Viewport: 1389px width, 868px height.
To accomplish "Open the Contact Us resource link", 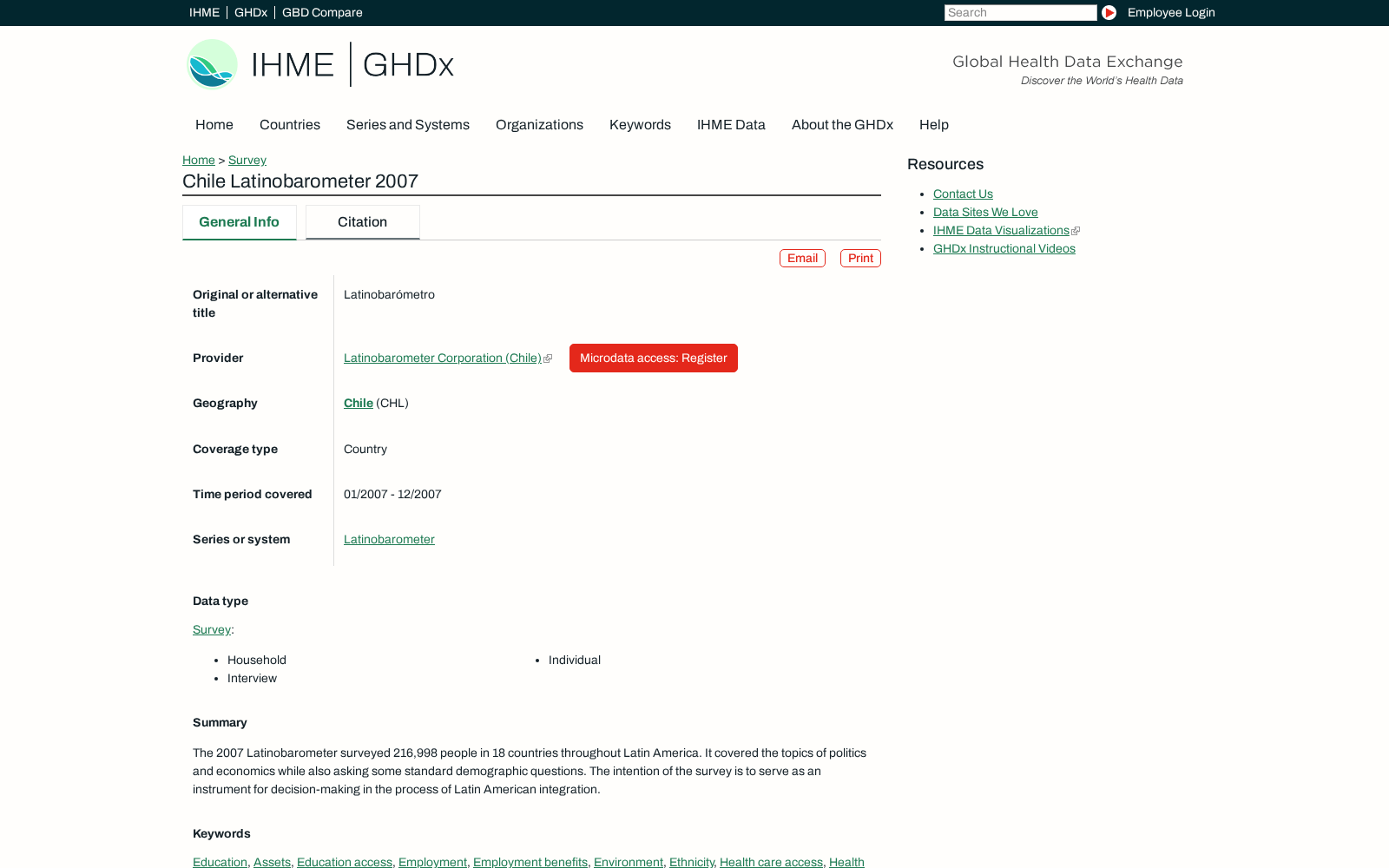I will 963,194.
